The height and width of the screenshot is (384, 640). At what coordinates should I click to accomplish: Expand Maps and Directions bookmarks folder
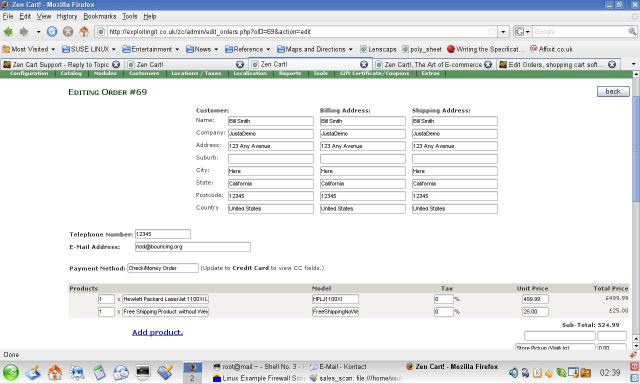pyautogui.click(x=315, y=49)
